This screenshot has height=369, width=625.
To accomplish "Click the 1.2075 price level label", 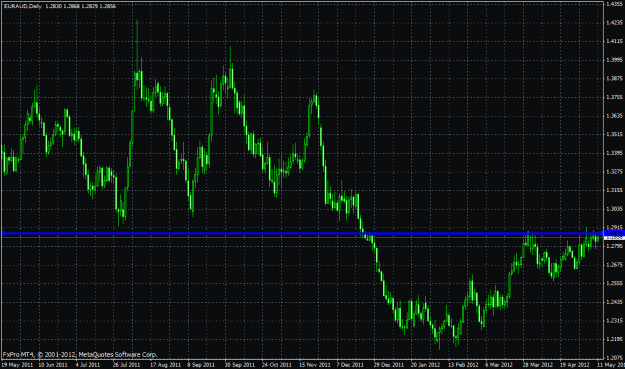I will click(x=614, y=357).
